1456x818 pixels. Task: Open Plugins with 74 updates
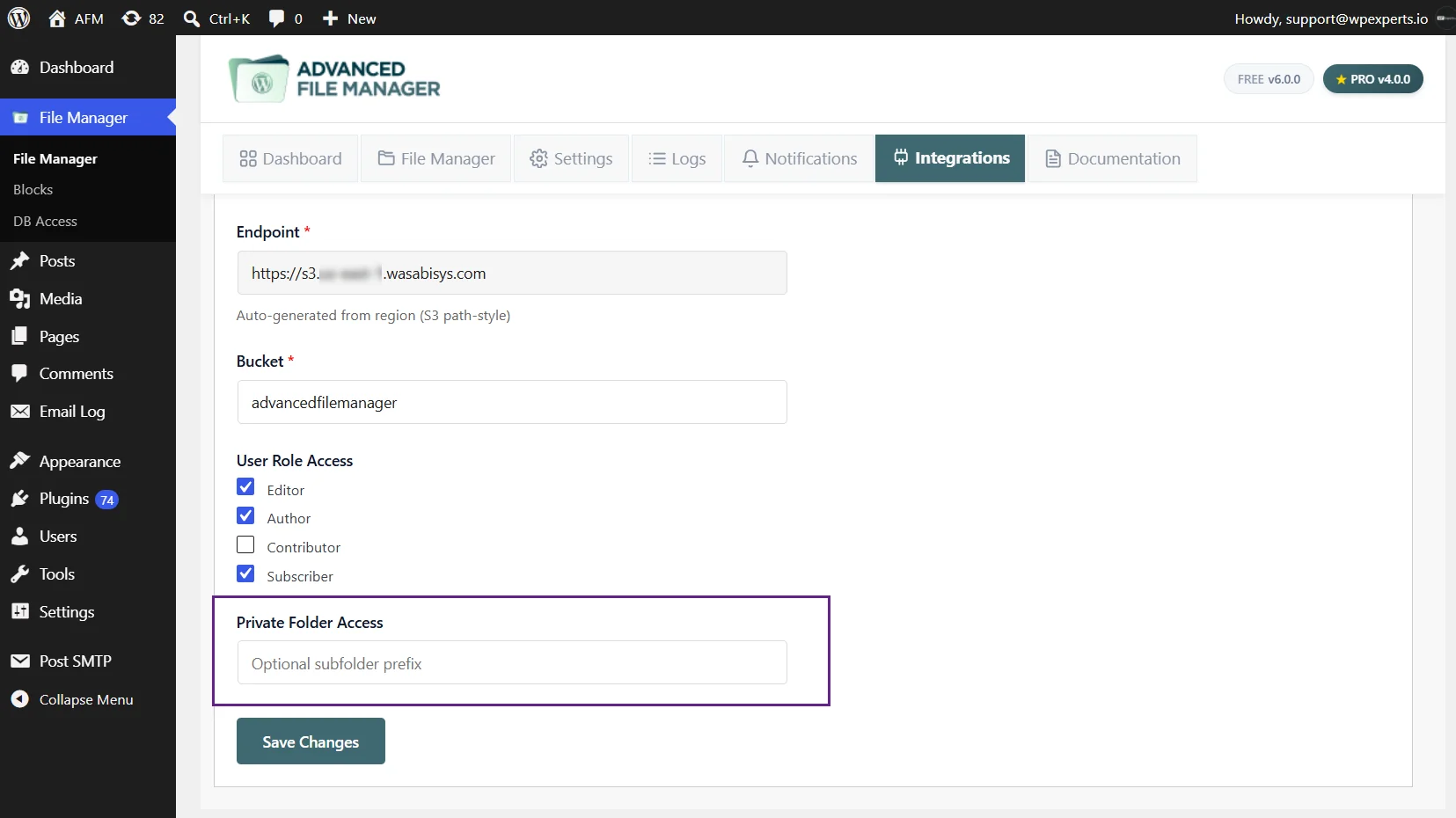tap(88, 499)
